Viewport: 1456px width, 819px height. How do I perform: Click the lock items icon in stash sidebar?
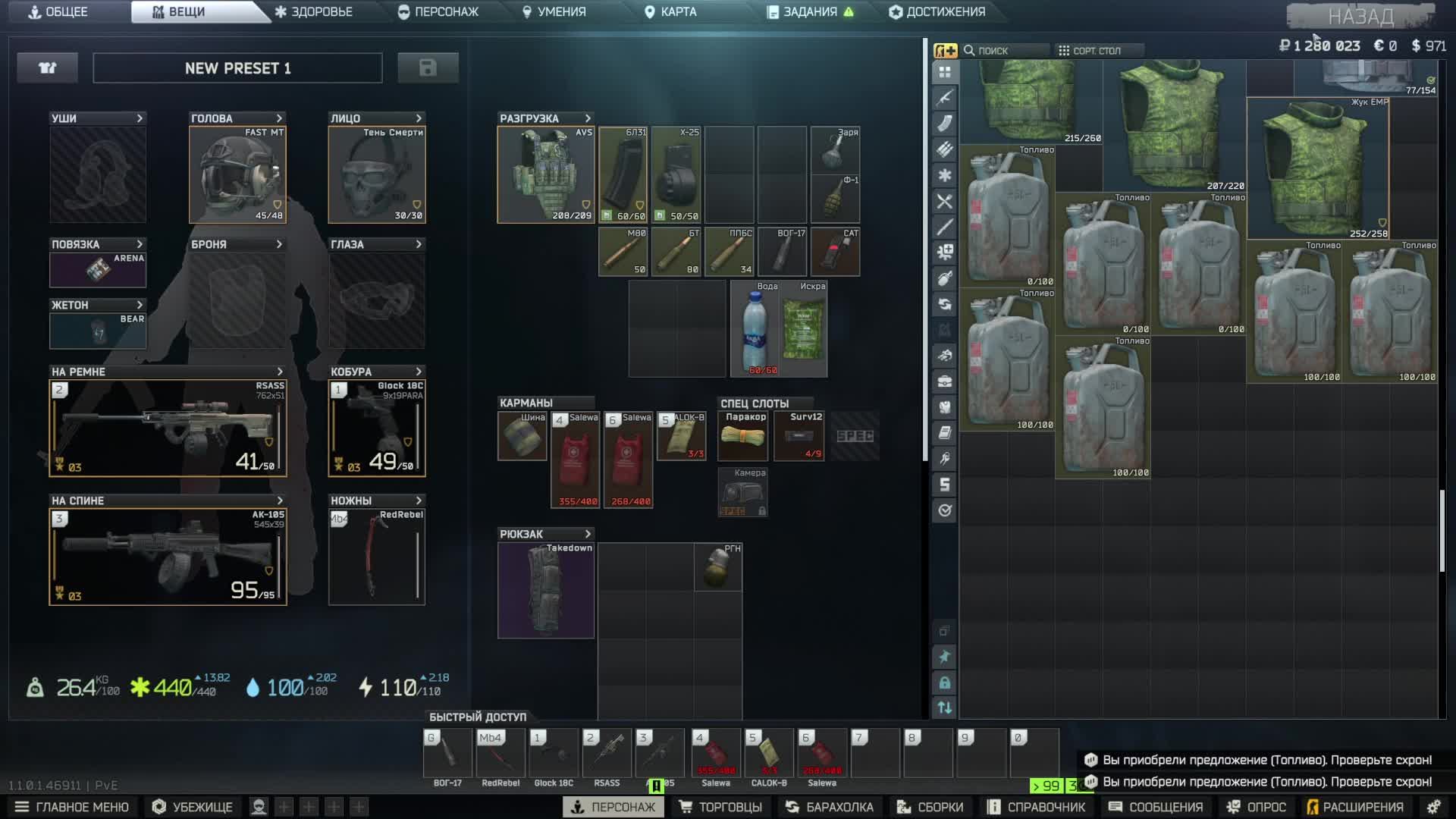coord(944,682)
